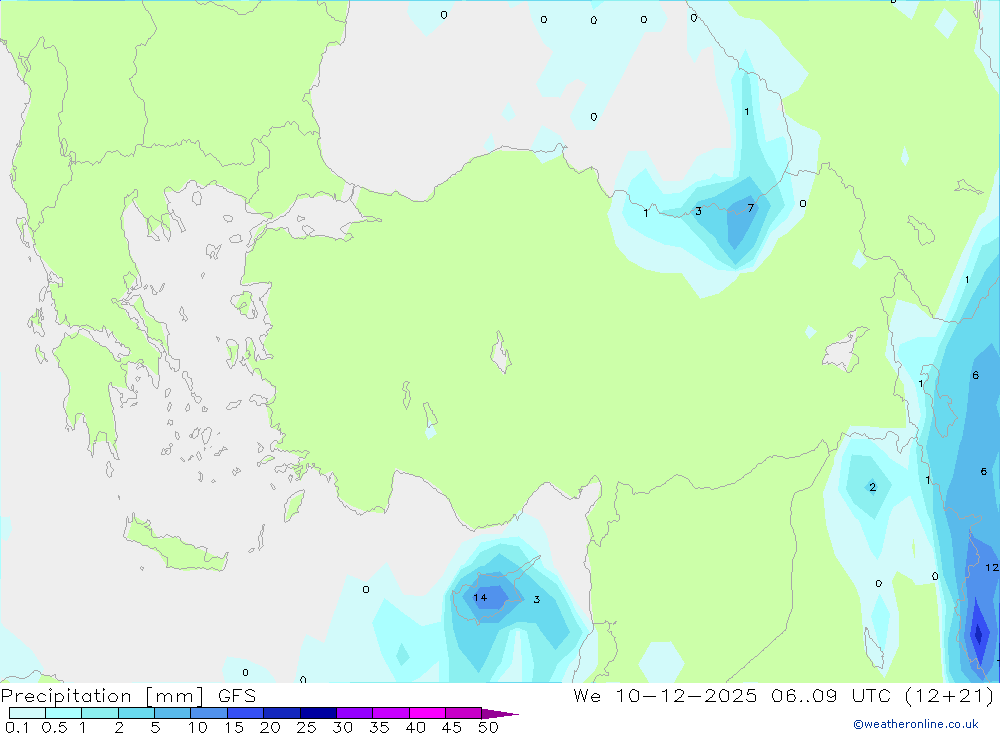Click the '(12+21)' forecast run text
1000x733 pixels.
[950, 696]
